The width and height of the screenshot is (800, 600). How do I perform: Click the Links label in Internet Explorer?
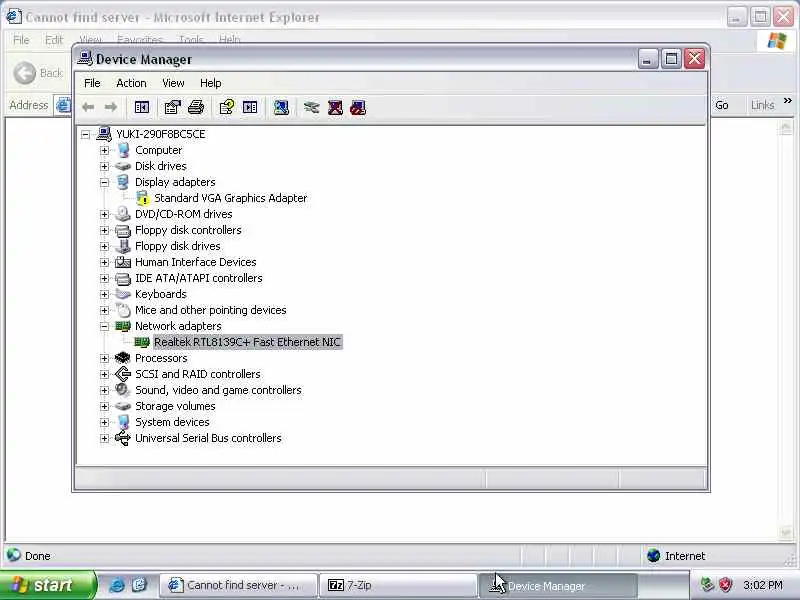(x=763, y=105)
